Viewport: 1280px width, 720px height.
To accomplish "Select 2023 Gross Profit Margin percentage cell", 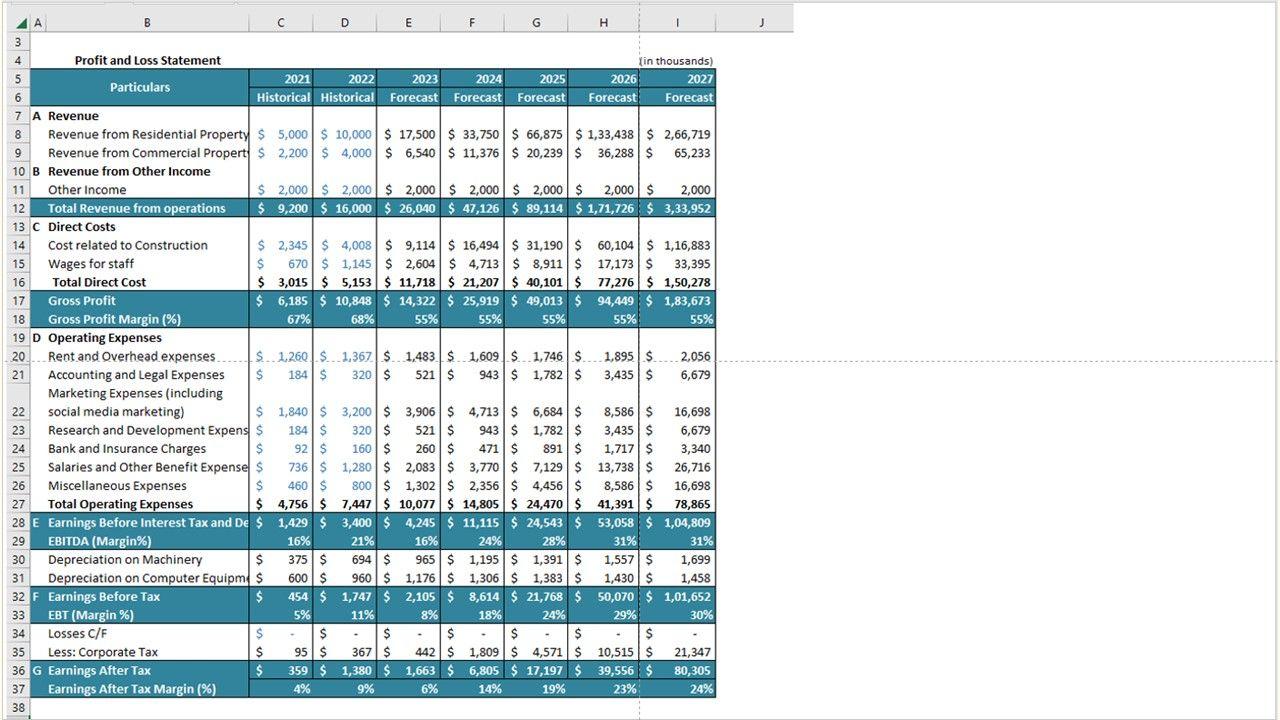I will coord(409,319).
